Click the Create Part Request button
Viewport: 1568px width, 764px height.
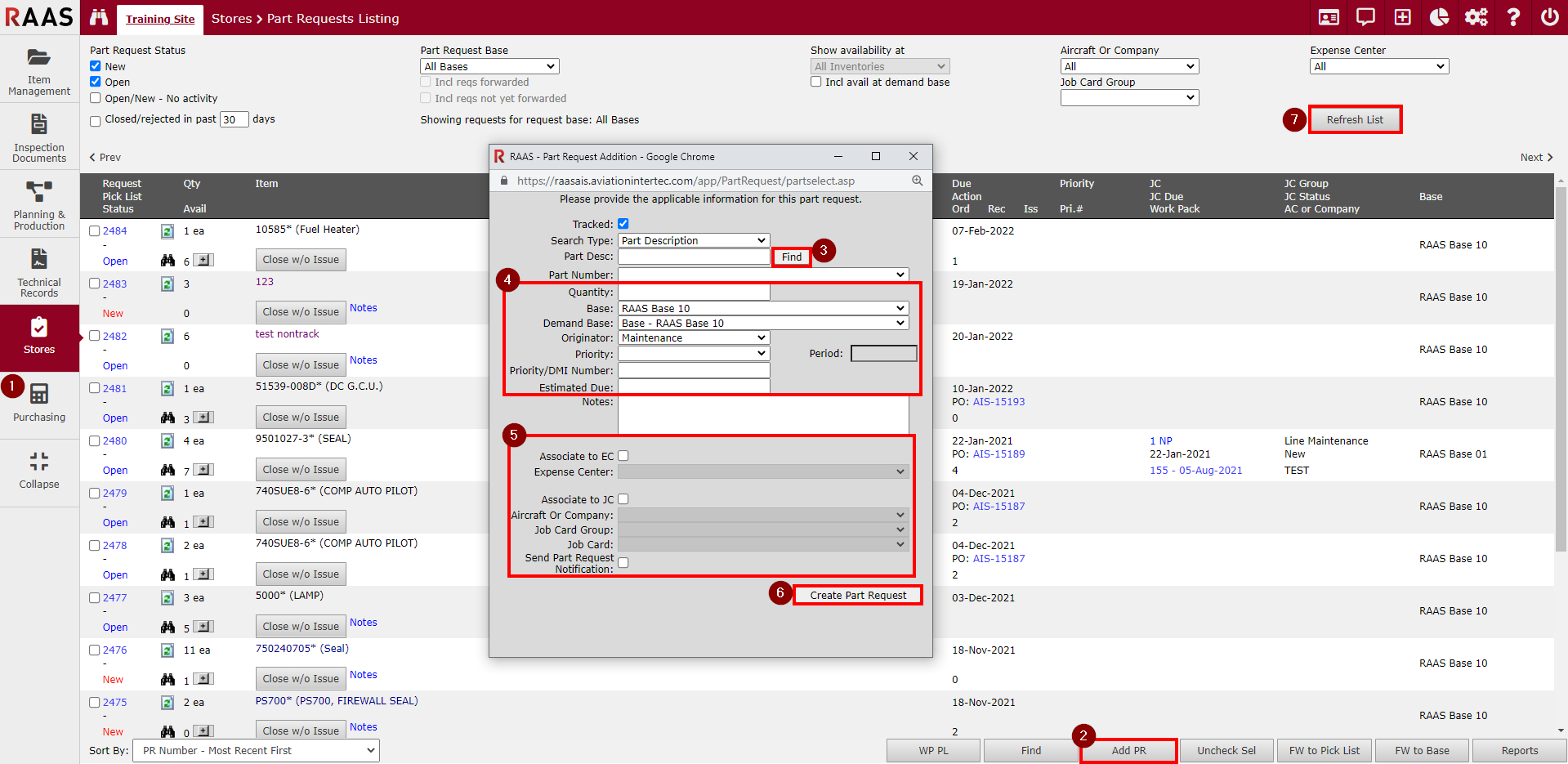point(856,595)
